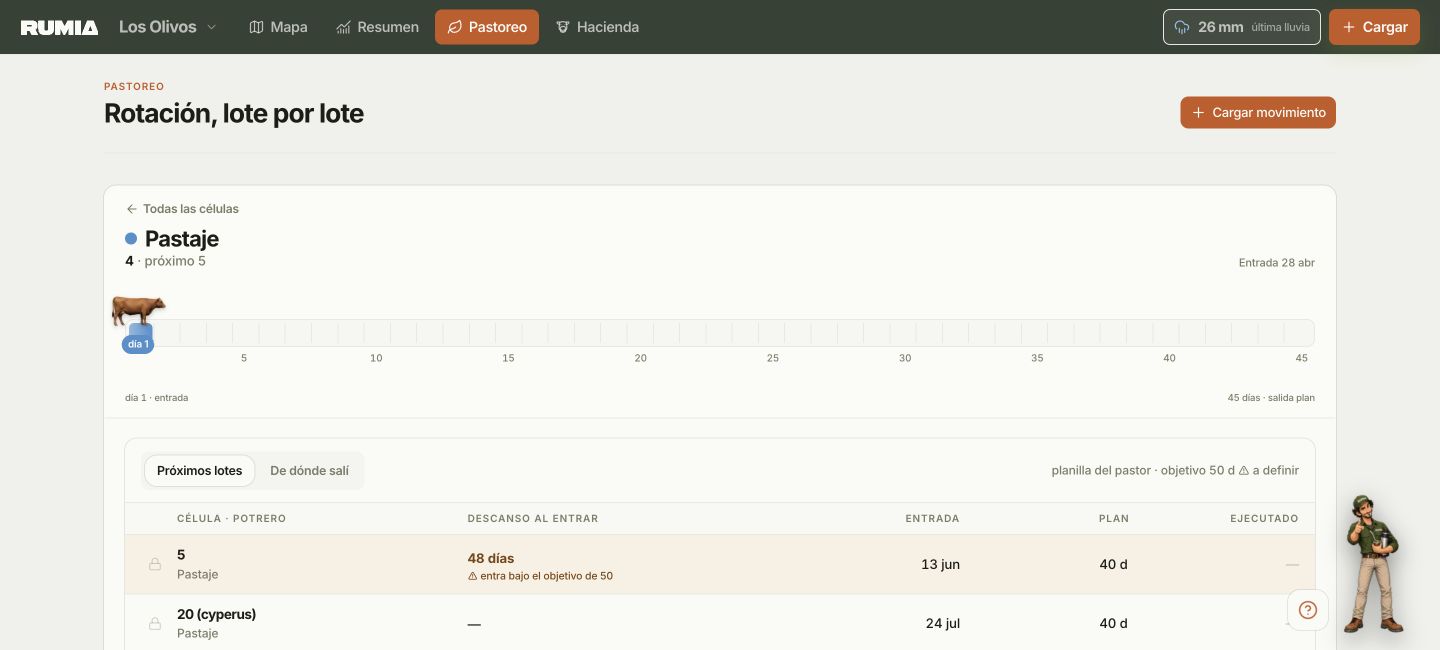Select the Pastoreo tab
This screenshot has width=1440, height=650.
[x=487, y=27]
